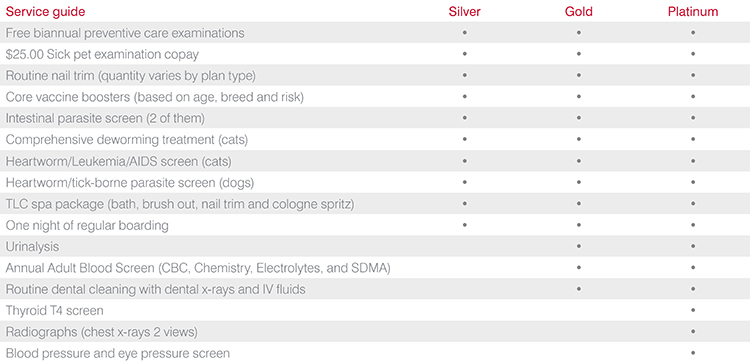The width and height of the screenshot is (750, 363).
Task: Click the Platinum dot in the Radiographs row
Action: pos(693,331)
